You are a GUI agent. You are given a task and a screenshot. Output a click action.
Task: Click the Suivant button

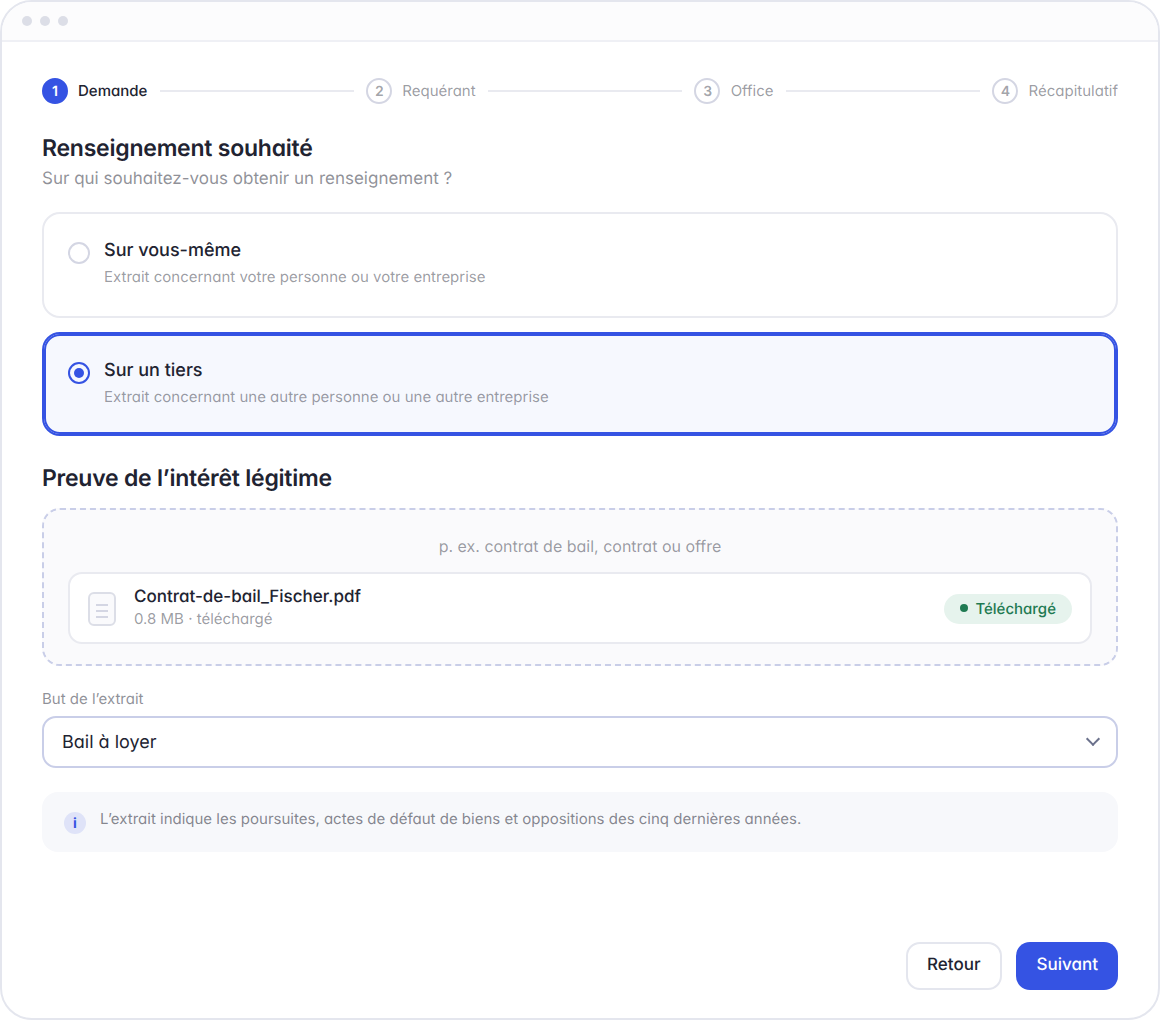1067,965
